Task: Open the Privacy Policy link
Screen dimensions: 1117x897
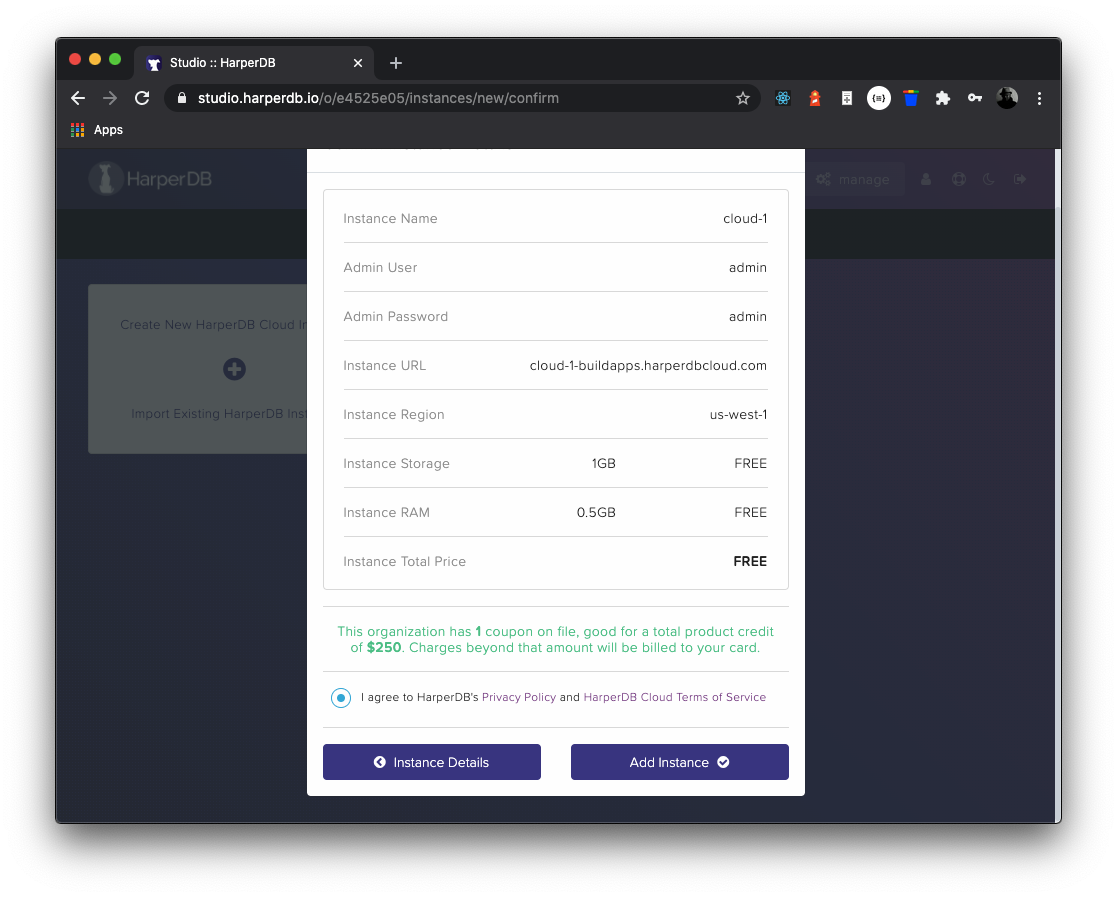Action: click(519, 697)
